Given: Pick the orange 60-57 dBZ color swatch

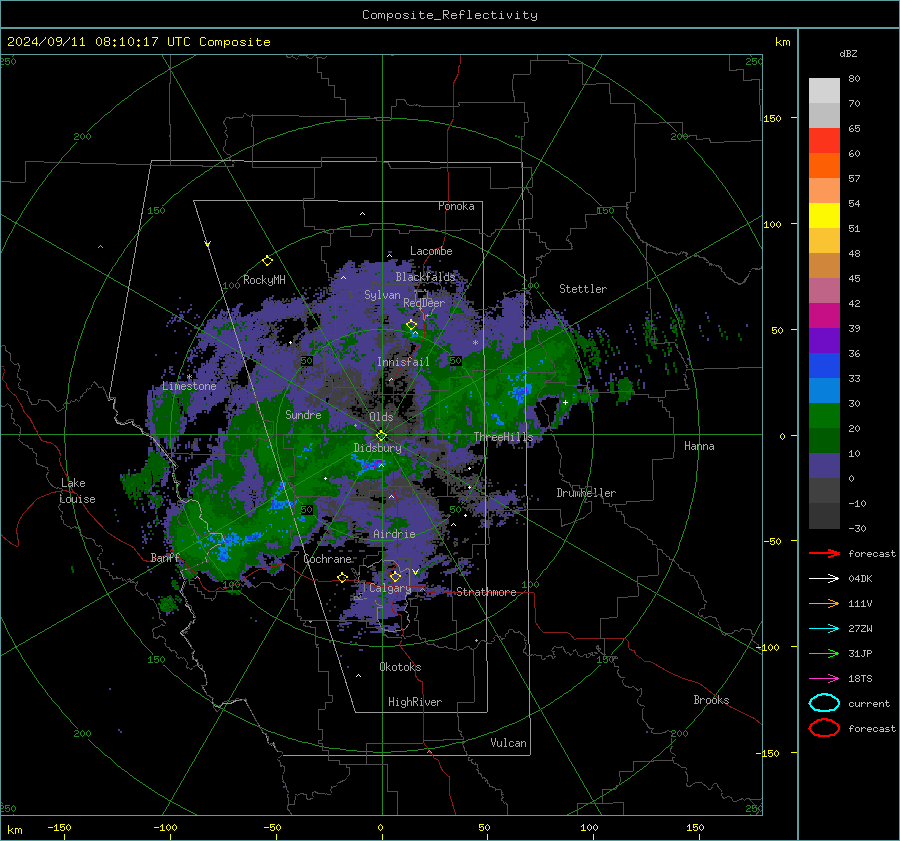Looking at the screenshot, I should [824, 166].
